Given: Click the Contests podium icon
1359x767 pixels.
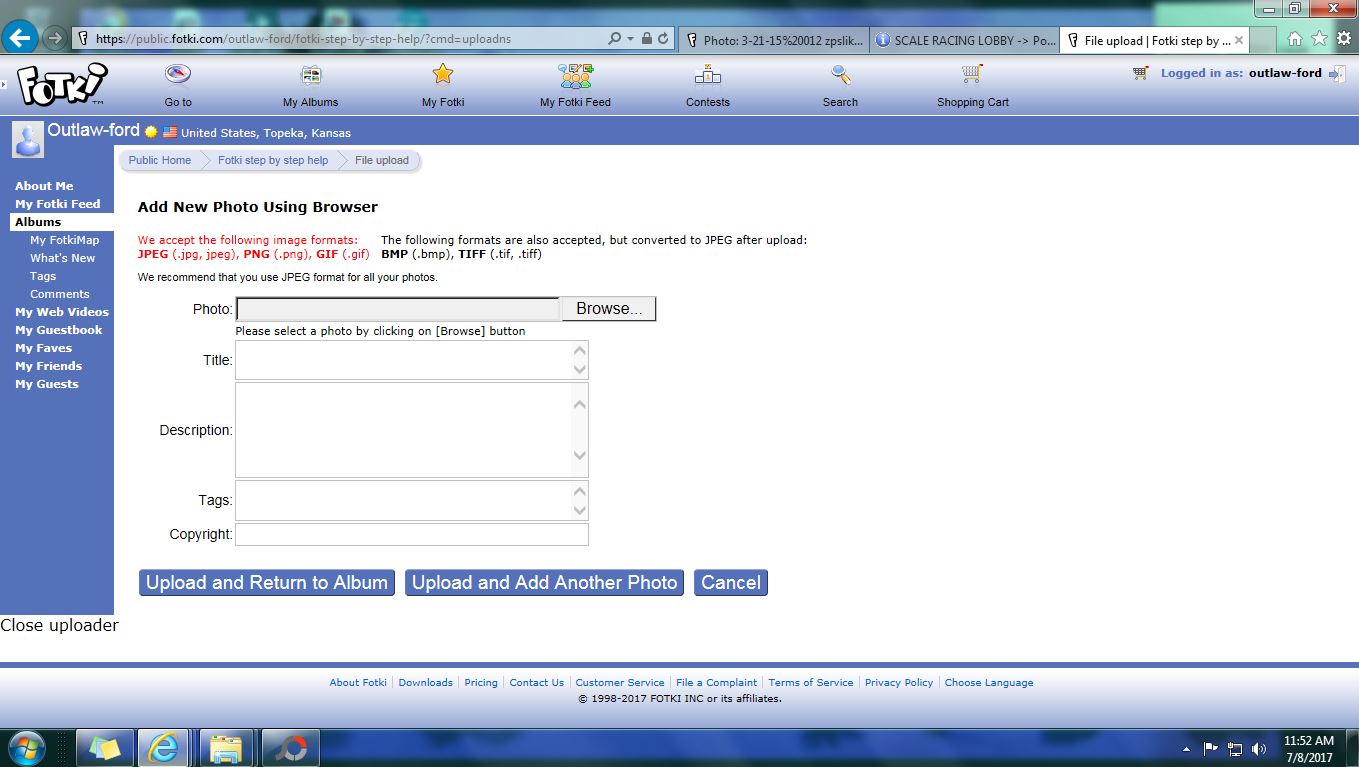Looking at the screenshot, I should (708, 75).
